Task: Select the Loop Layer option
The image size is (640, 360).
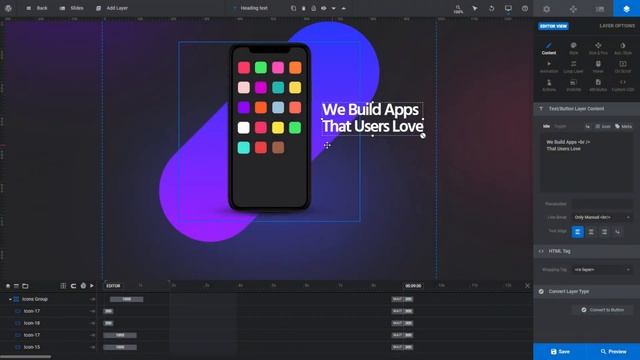Action: tap(573, 67)
